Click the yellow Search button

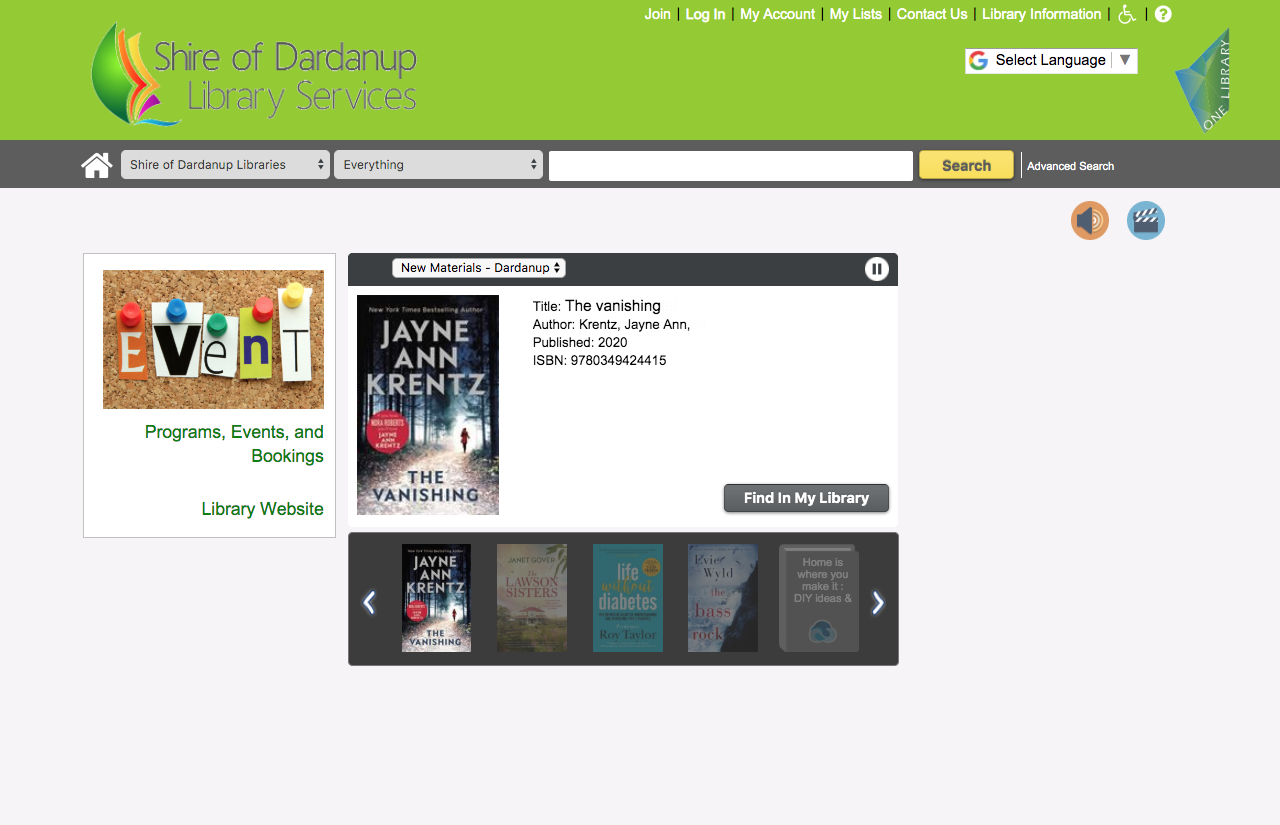click(966, 165)
